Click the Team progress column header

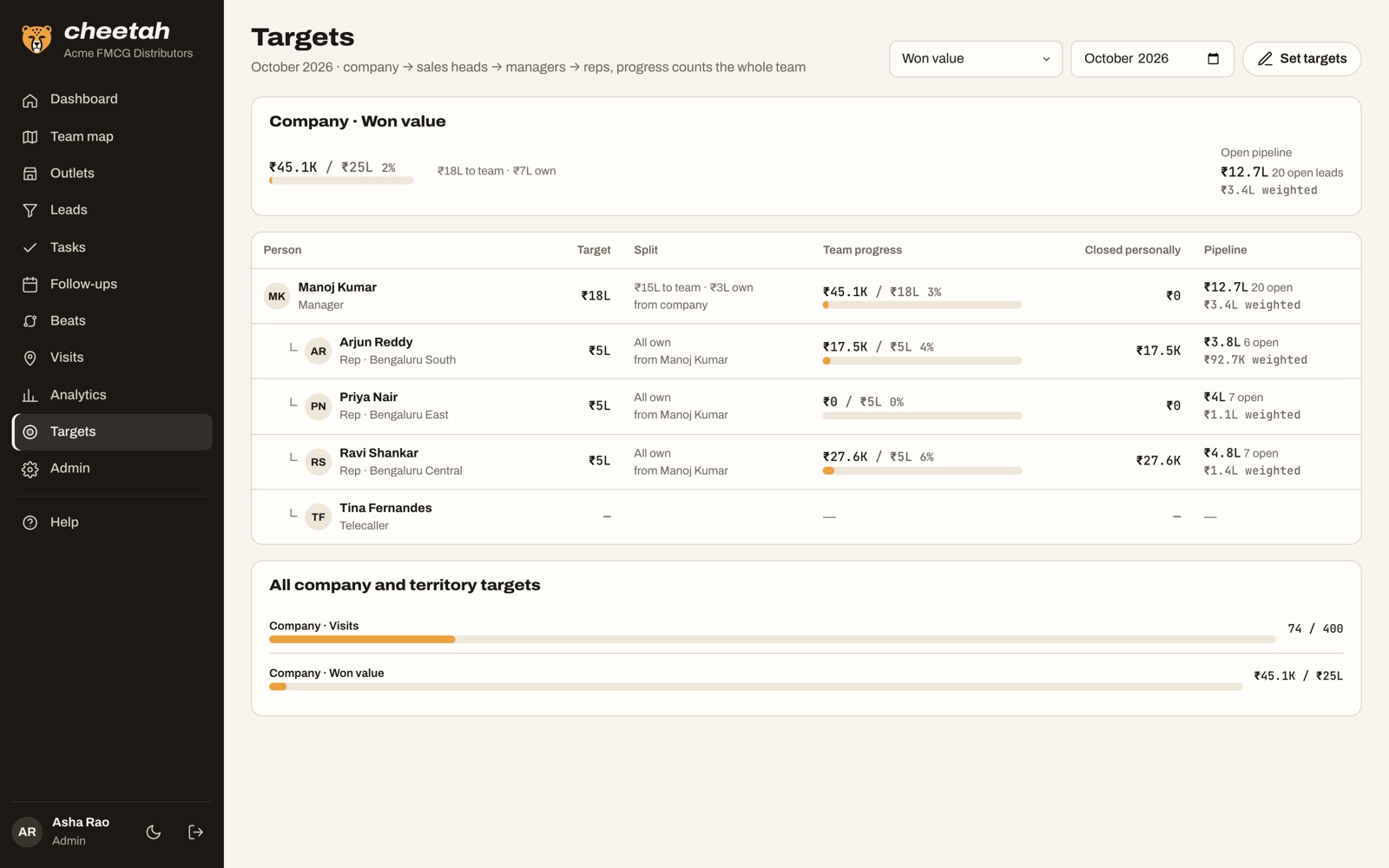(x=862, y=250)
